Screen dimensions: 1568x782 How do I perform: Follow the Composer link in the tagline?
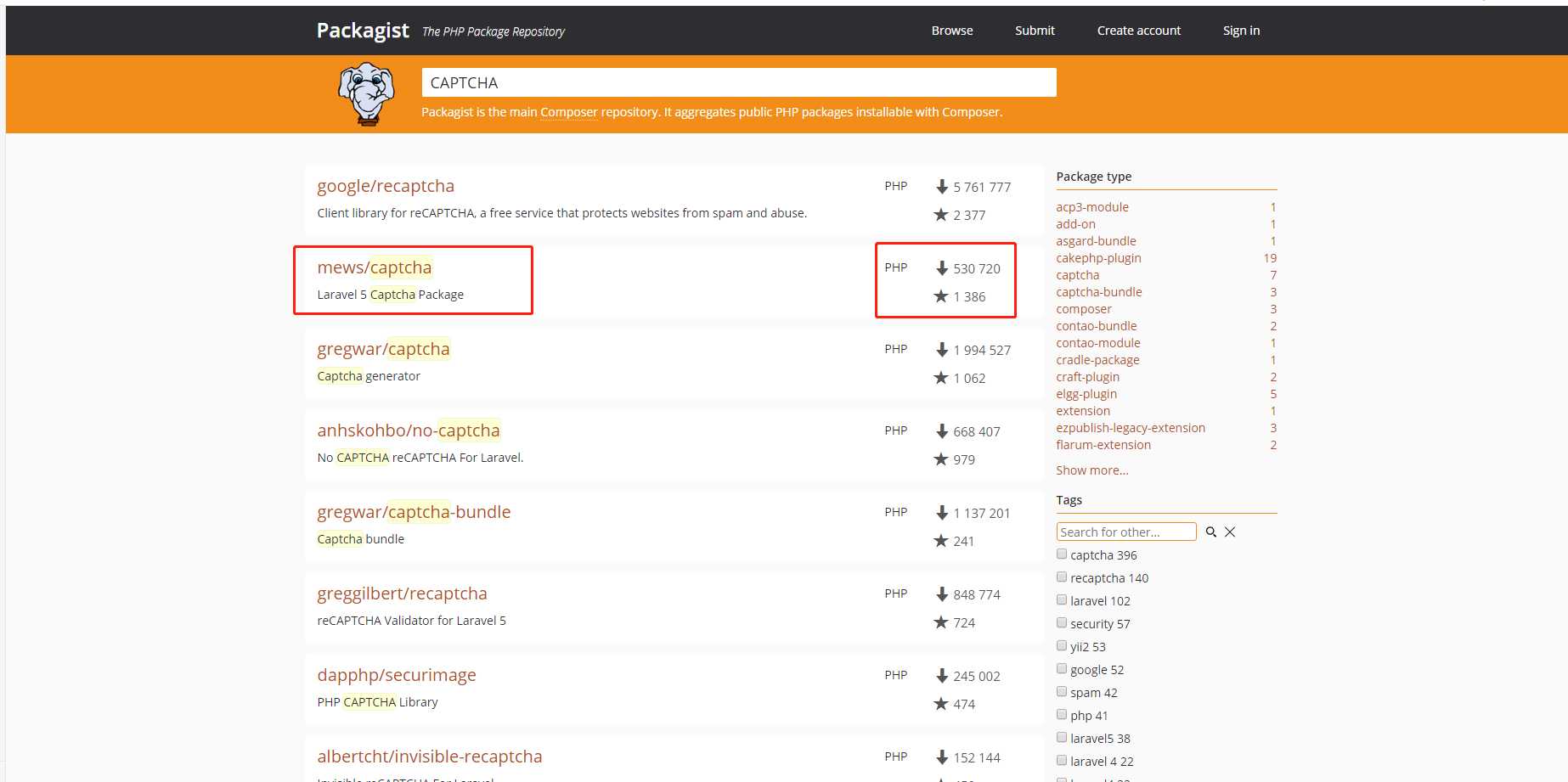569,112
